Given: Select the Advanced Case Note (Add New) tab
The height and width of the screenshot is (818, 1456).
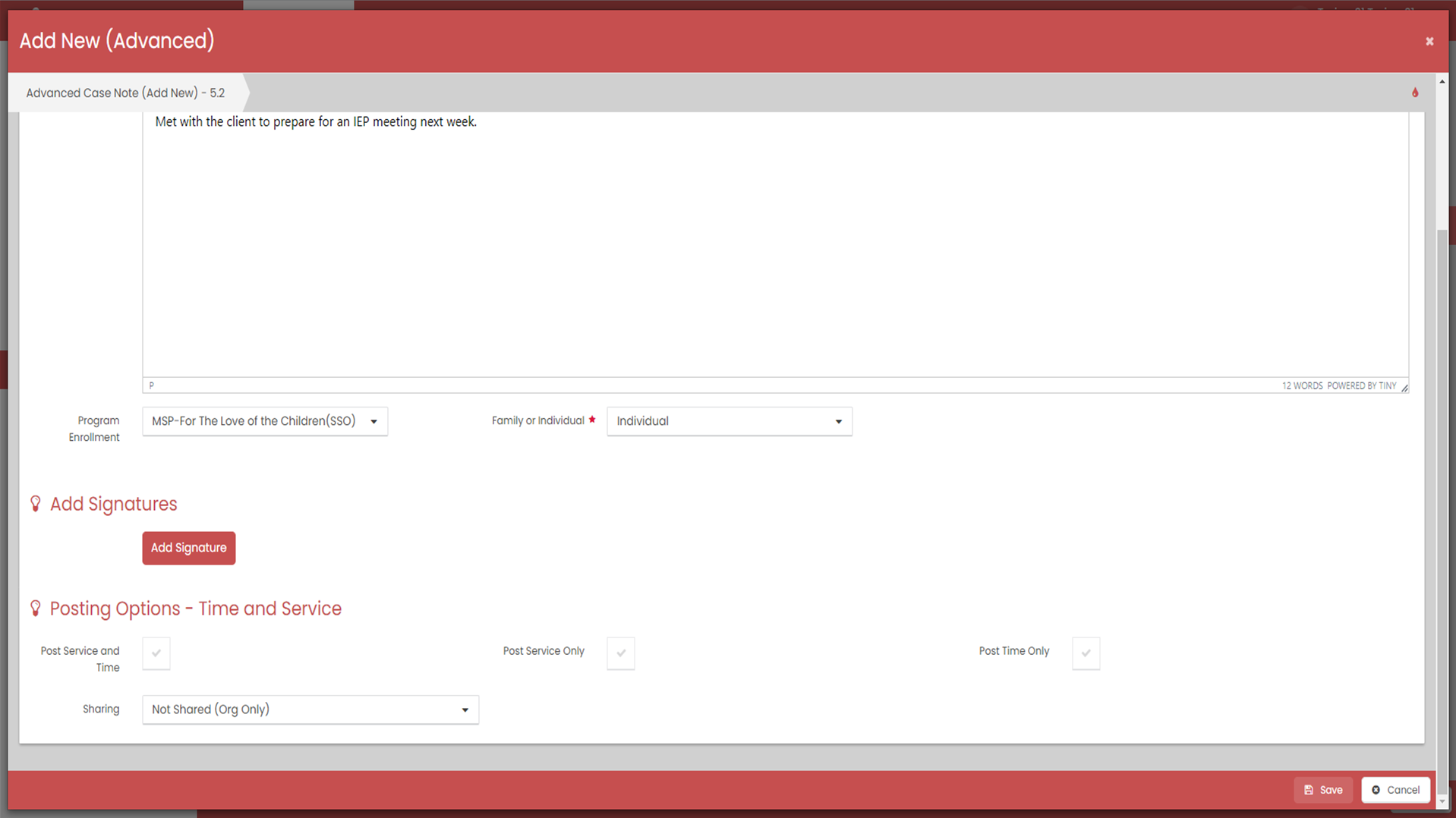Looking at the screenshot, I should (x=125, y=93).
